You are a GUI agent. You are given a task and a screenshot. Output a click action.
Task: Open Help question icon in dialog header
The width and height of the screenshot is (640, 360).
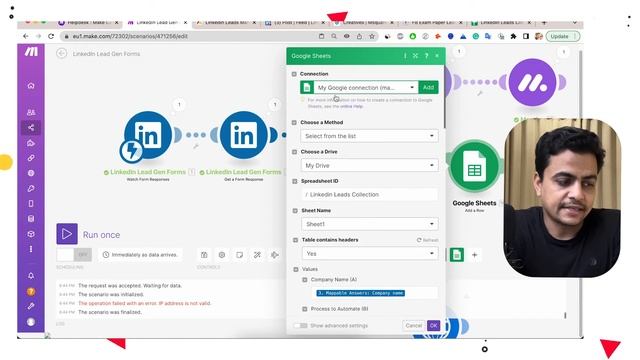tap(427, 56)
